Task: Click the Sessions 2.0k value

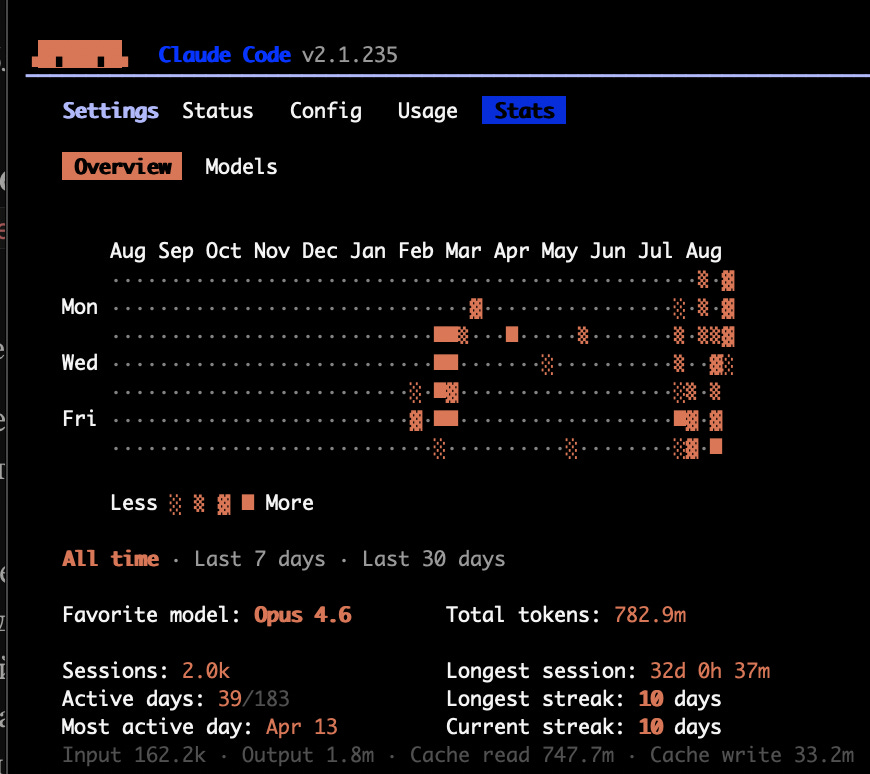Action: (x=205, y=670)
